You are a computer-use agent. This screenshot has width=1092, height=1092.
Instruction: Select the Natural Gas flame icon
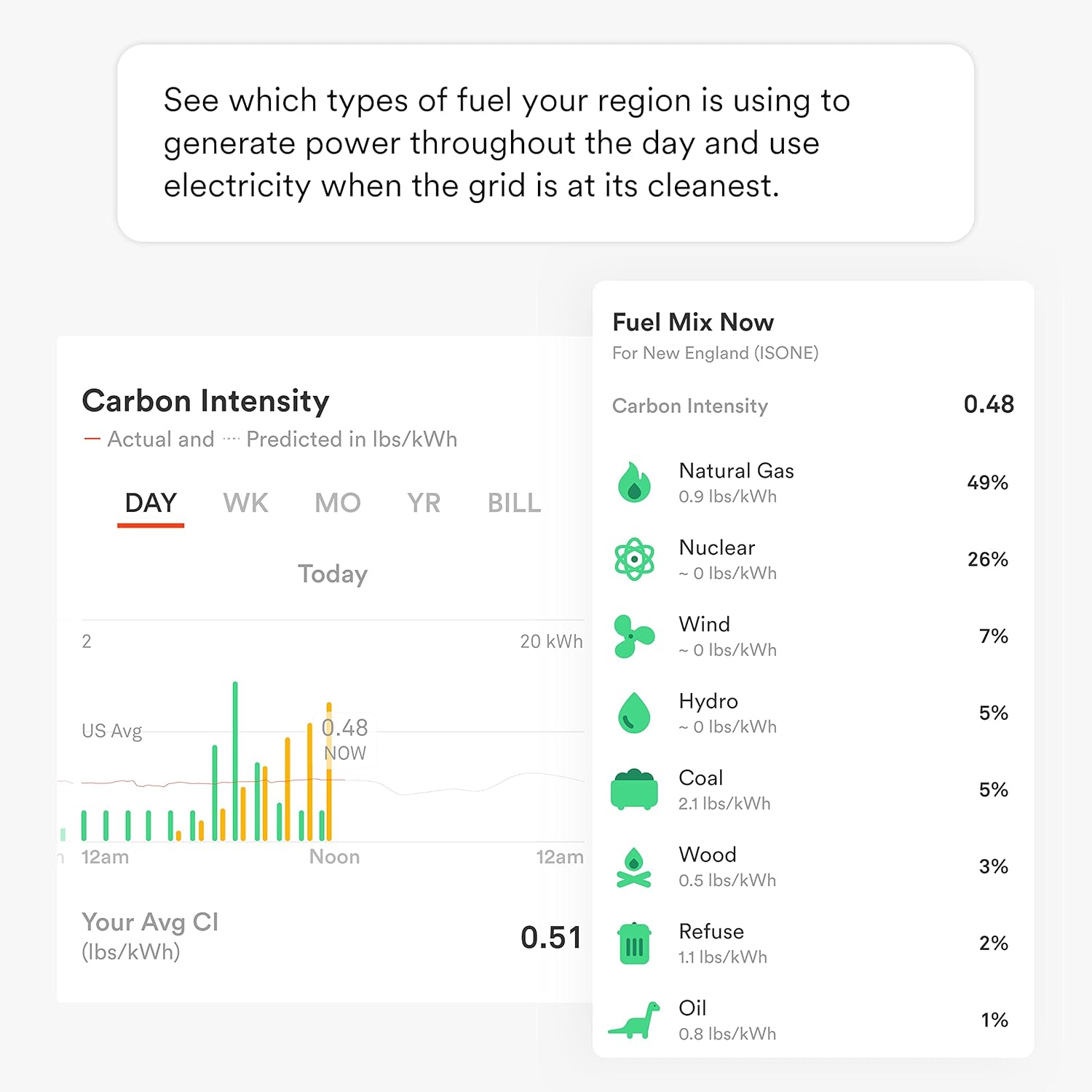[634, 483]
